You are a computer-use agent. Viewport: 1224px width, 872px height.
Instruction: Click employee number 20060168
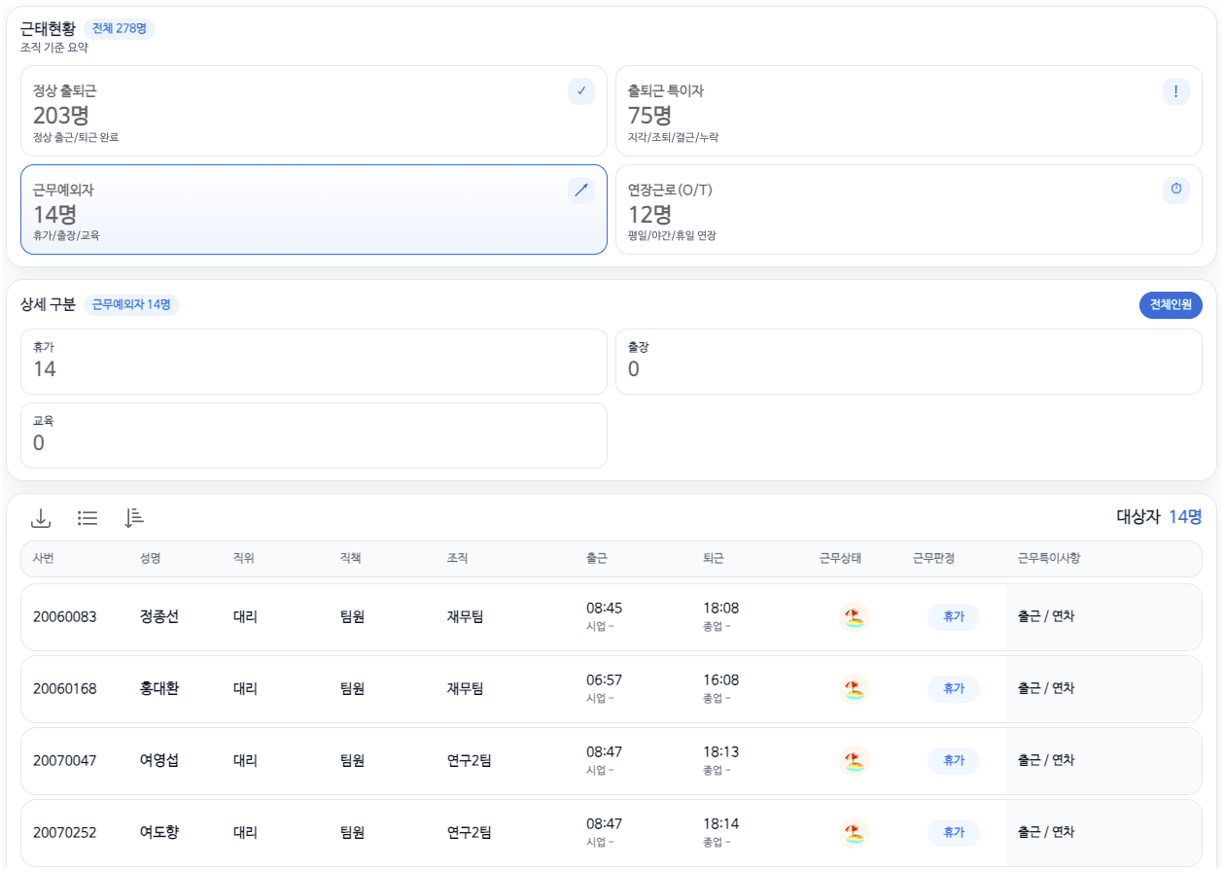[65, 689]
